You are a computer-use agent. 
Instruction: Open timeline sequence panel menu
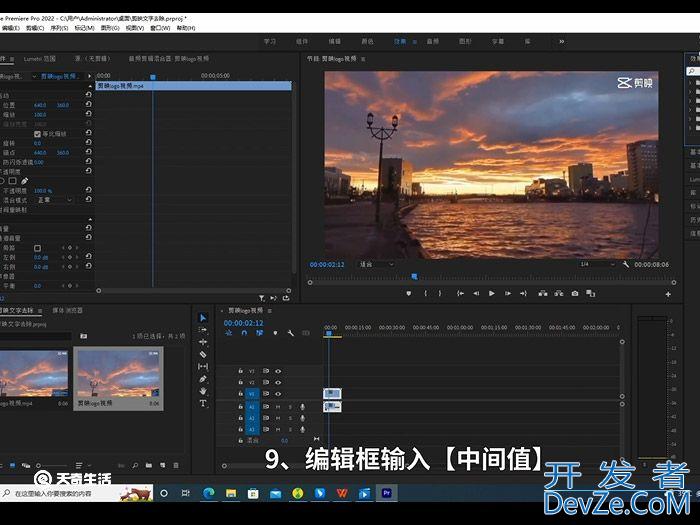click(270, 311)
